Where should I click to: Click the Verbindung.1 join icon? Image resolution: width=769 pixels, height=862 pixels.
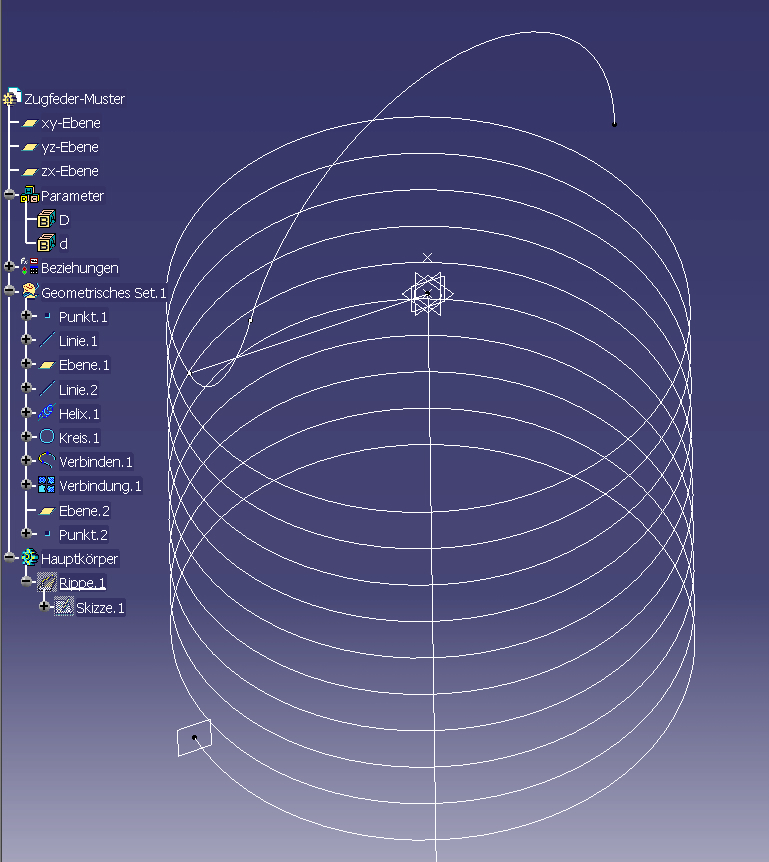[47, 485]
